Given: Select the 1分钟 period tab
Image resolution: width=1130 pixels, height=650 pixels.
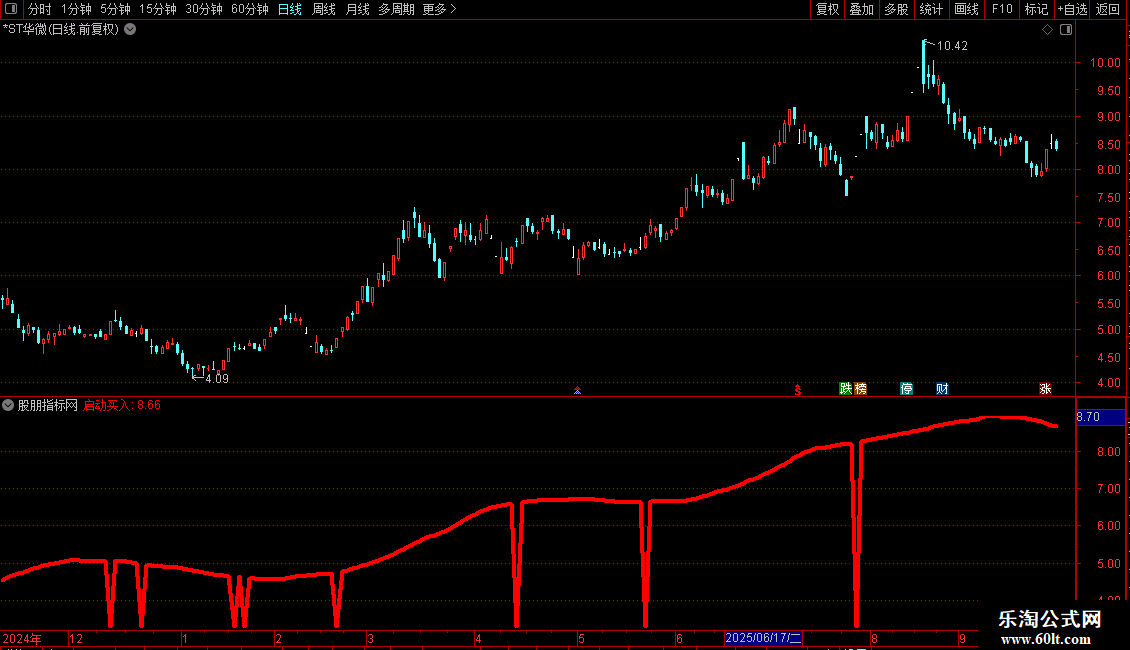Looking at the screenshot, I should pyautogui.click(x=76, y=9).
